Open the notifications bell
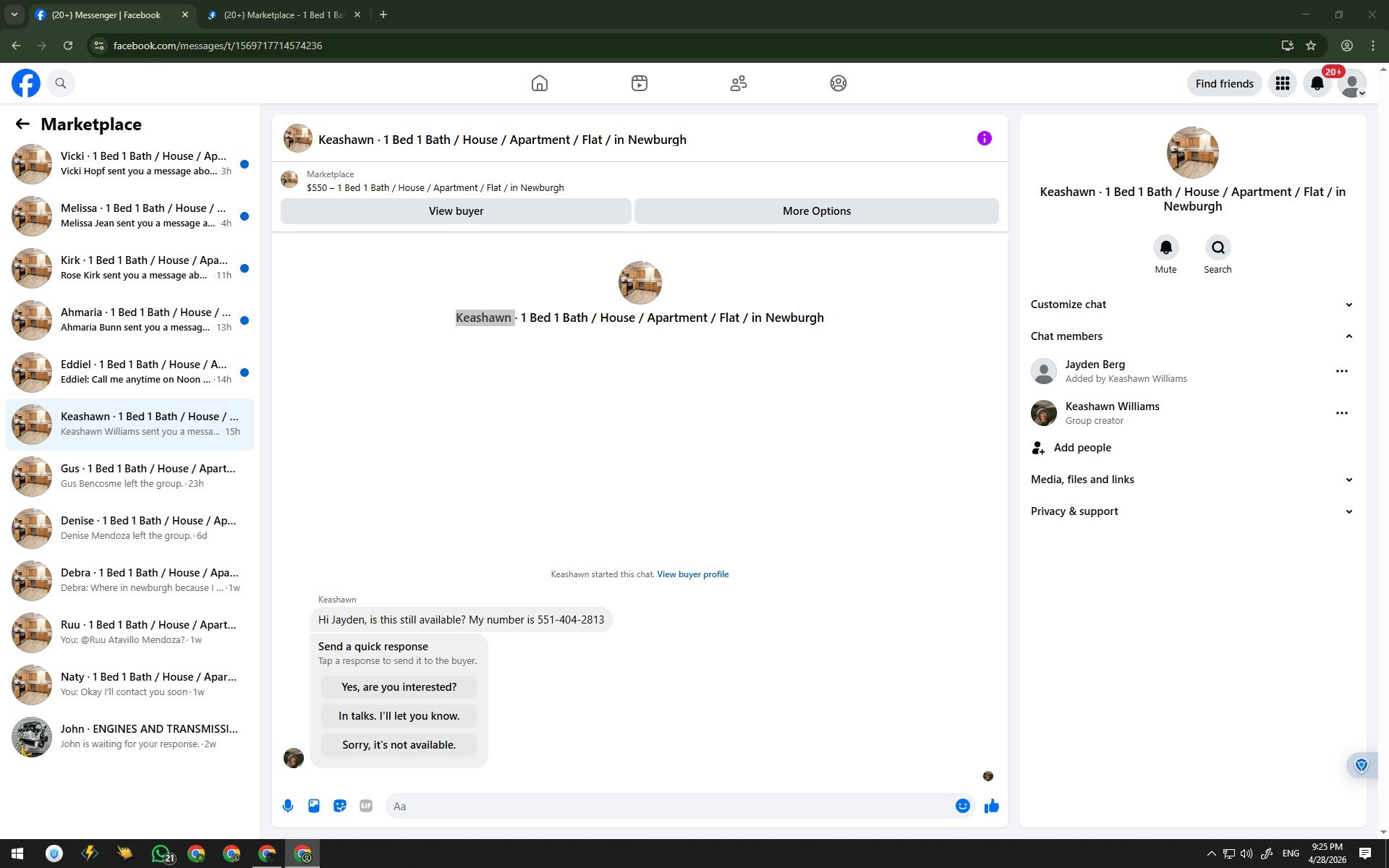1389x868 pixels. pos(1317,83)
